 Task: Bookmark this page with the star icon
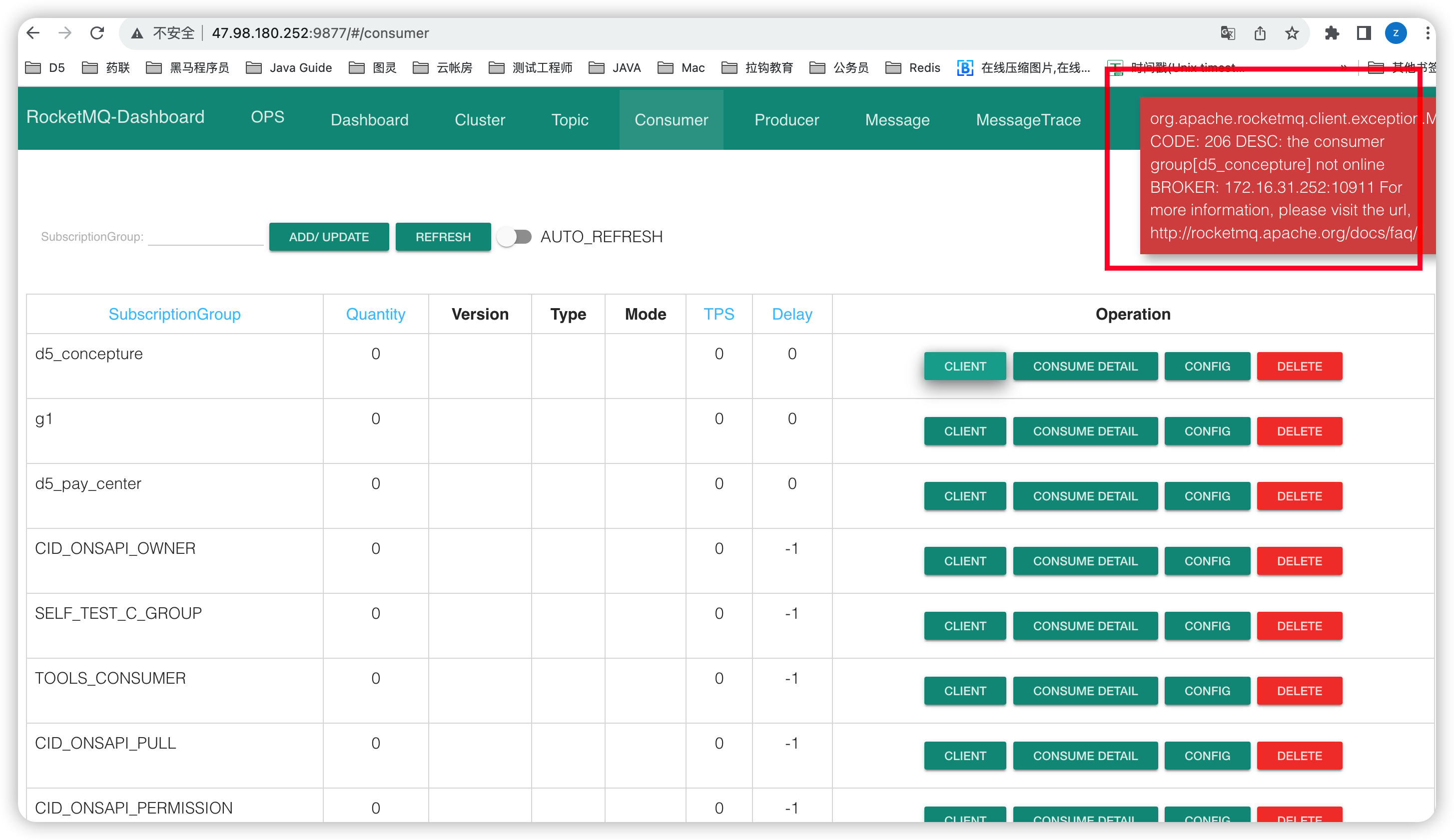(1292, 33)
